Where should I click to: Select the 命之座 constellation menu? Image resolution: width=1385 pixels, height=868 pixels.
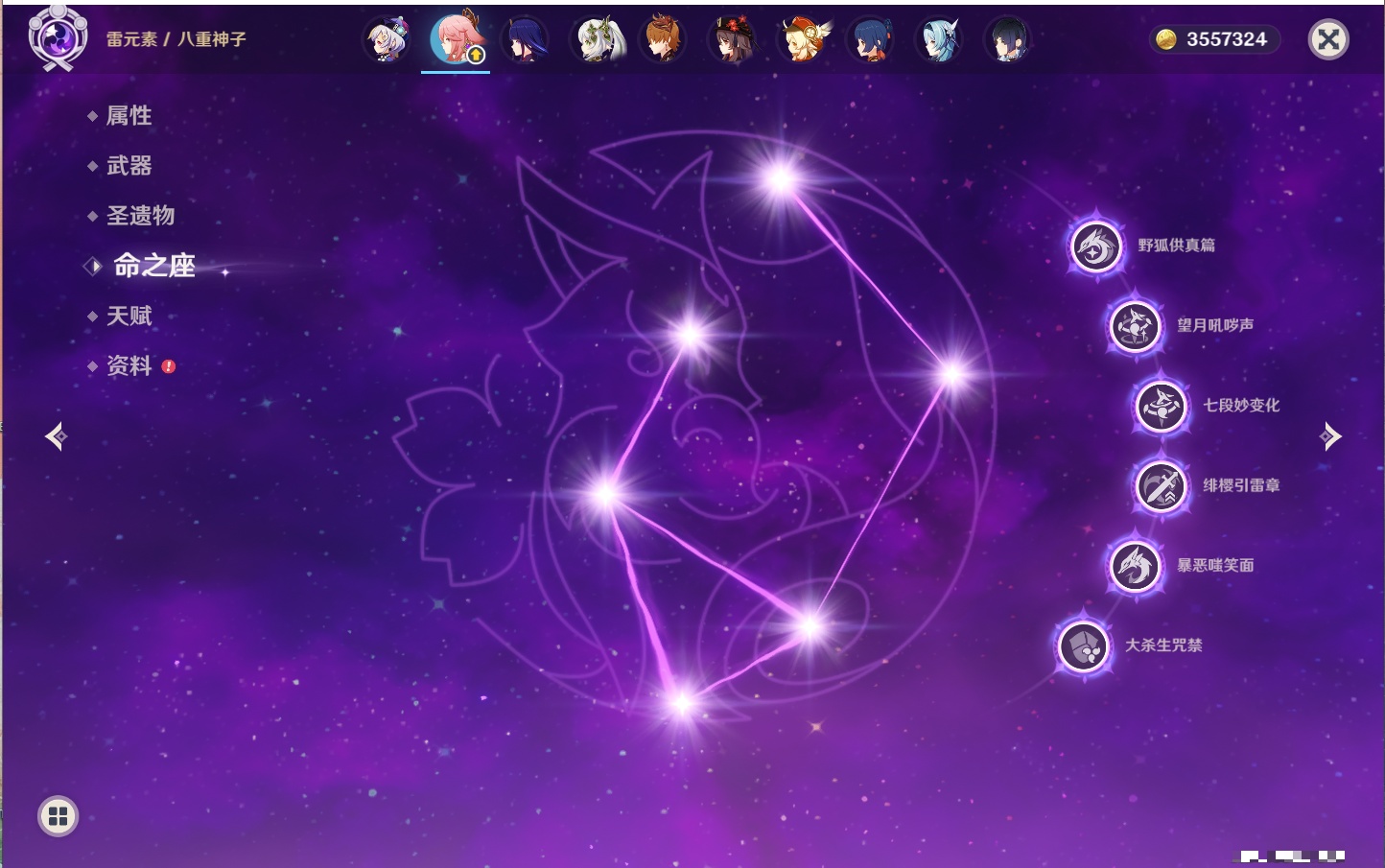(153, 266)
